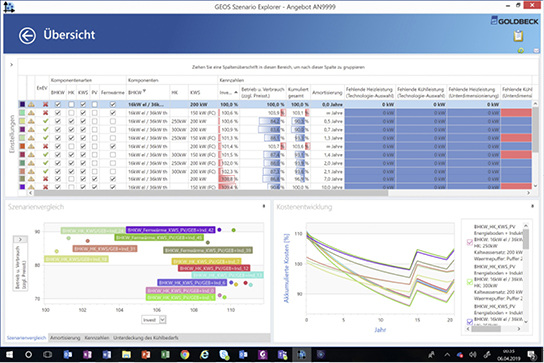Open File Explorer from the taskbar
The image size is (544, 363).
click(126, 355)
